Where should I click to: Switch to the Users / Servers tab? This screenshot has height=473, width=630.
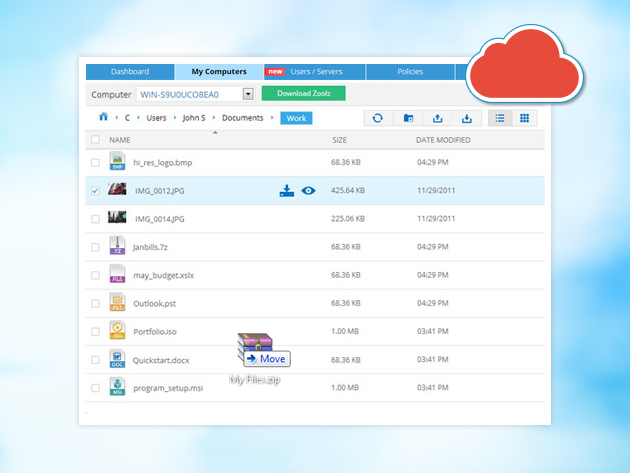(x=314, y=72)
